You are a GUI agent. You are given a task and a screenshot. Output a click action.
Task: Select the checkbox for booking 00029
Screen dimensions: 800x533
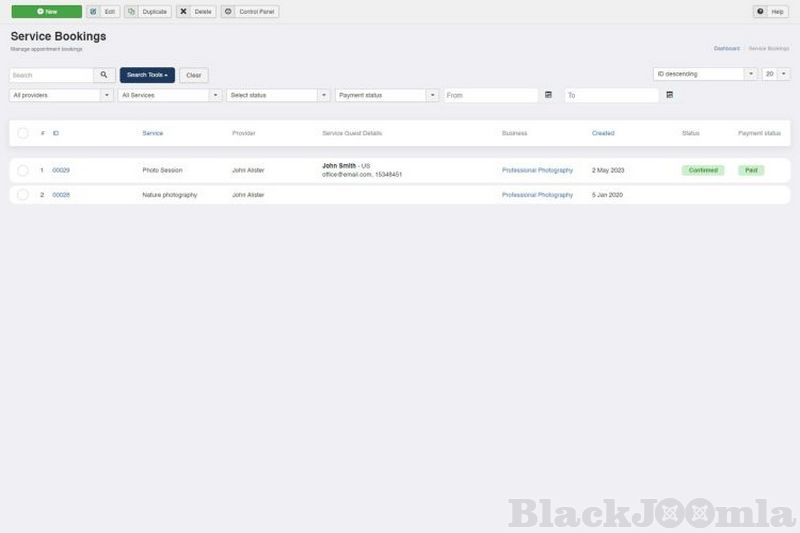click(x=23, y=170)
